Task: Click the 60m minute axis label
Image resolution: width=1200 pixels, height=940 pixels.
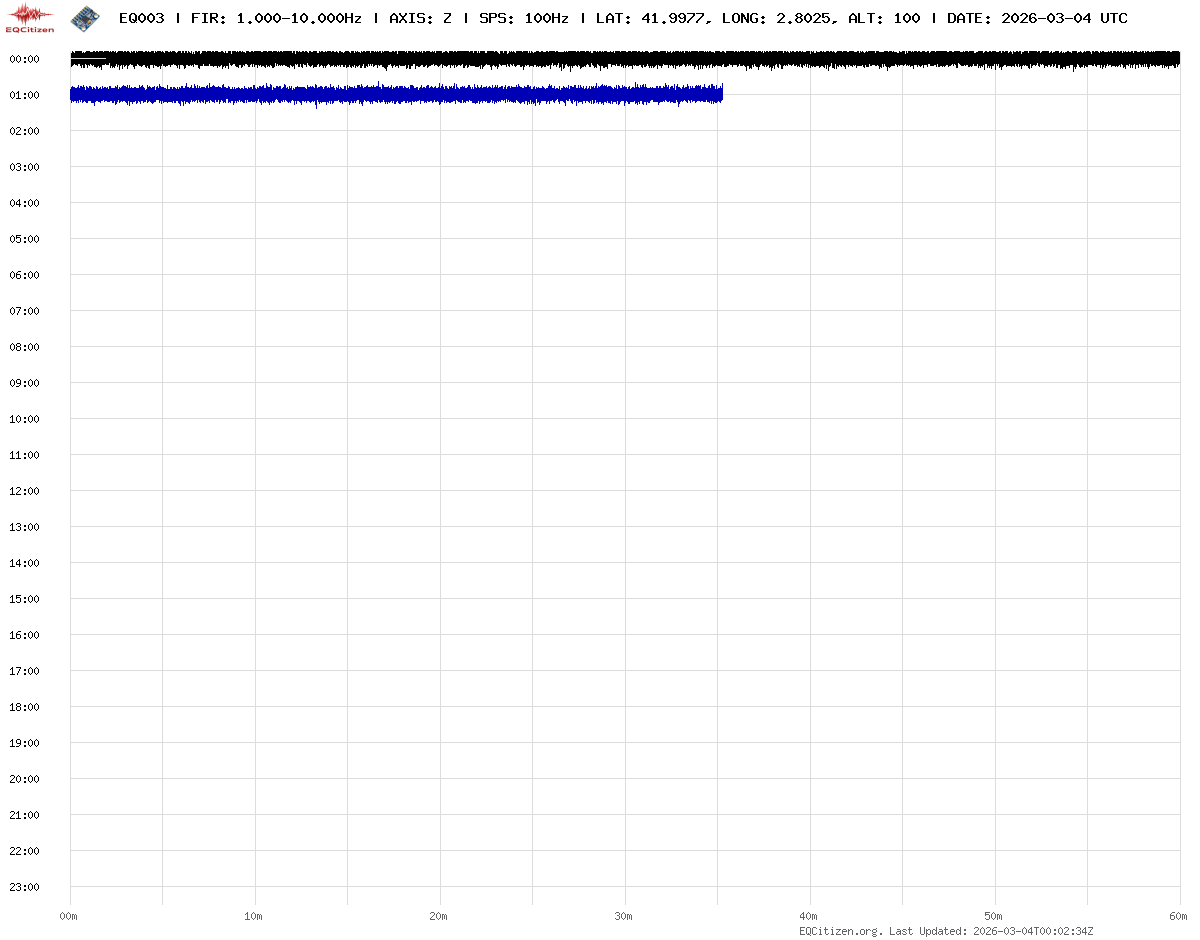Action: (1178, 916)
